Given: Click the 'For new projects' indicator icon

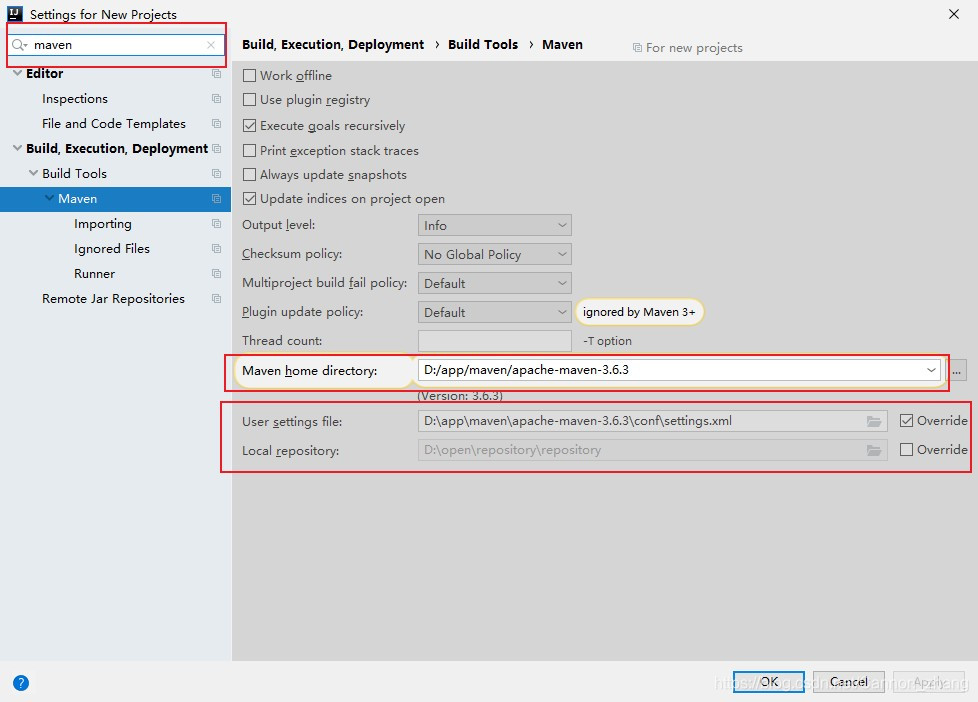Looking at the screenshot, I should (x=637, y=47).
